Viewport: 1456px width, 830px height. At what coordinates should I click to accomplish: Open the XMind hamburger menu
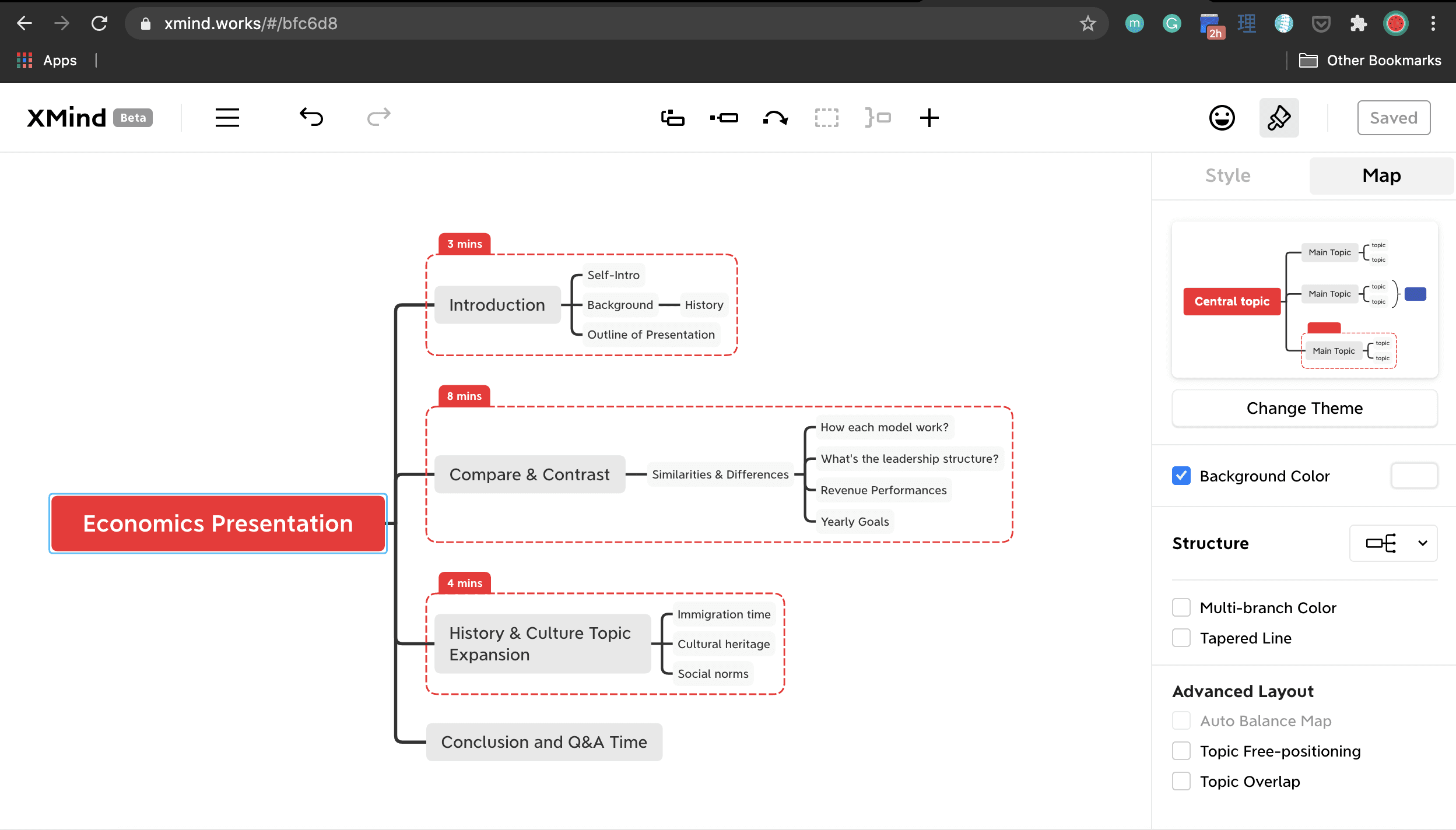tap(227, 118)
